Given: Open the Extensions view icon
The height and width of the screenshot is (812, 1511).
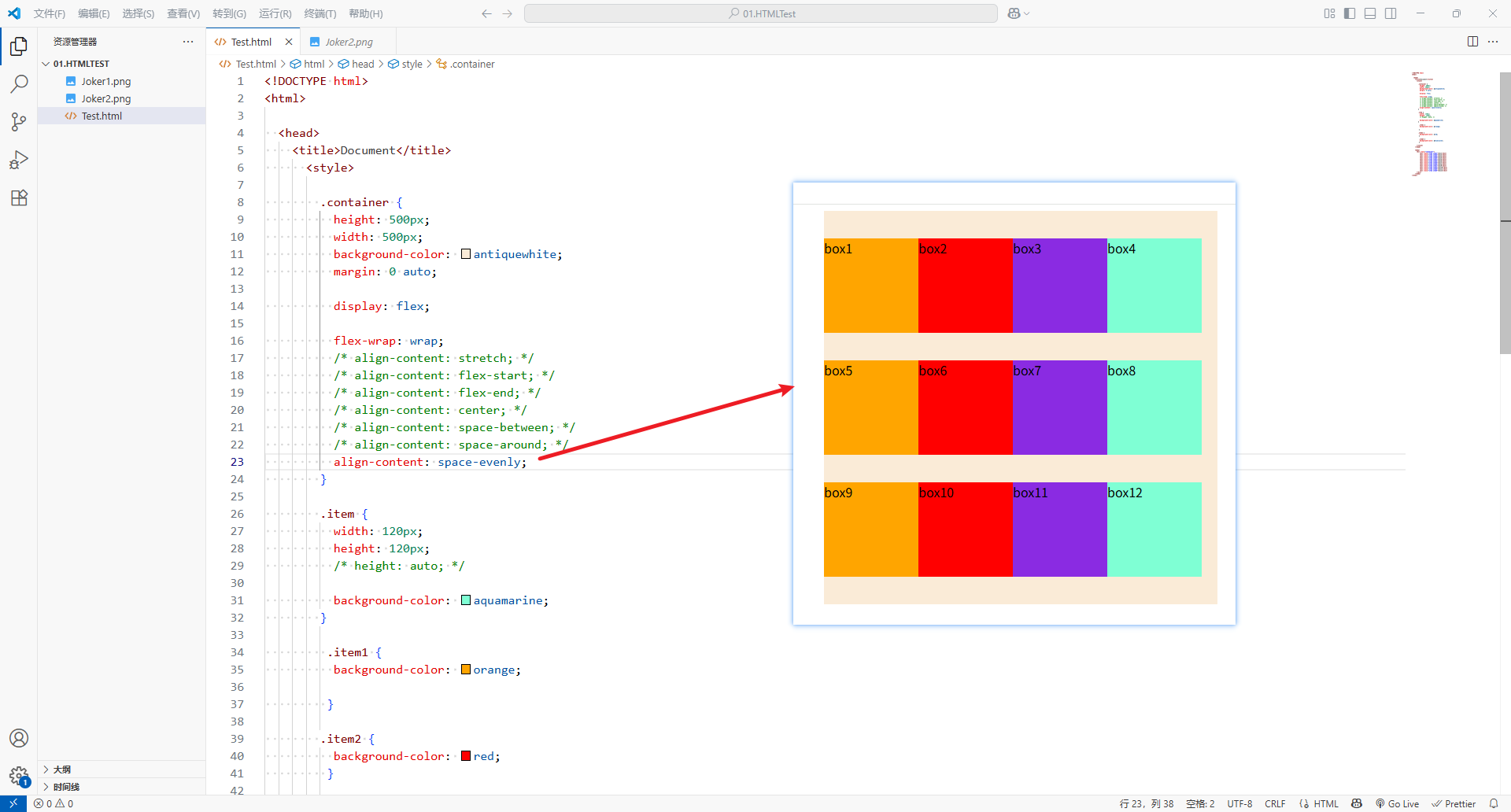Looking at the screenshot, I should pyautogui.click(x=19, y=197).
